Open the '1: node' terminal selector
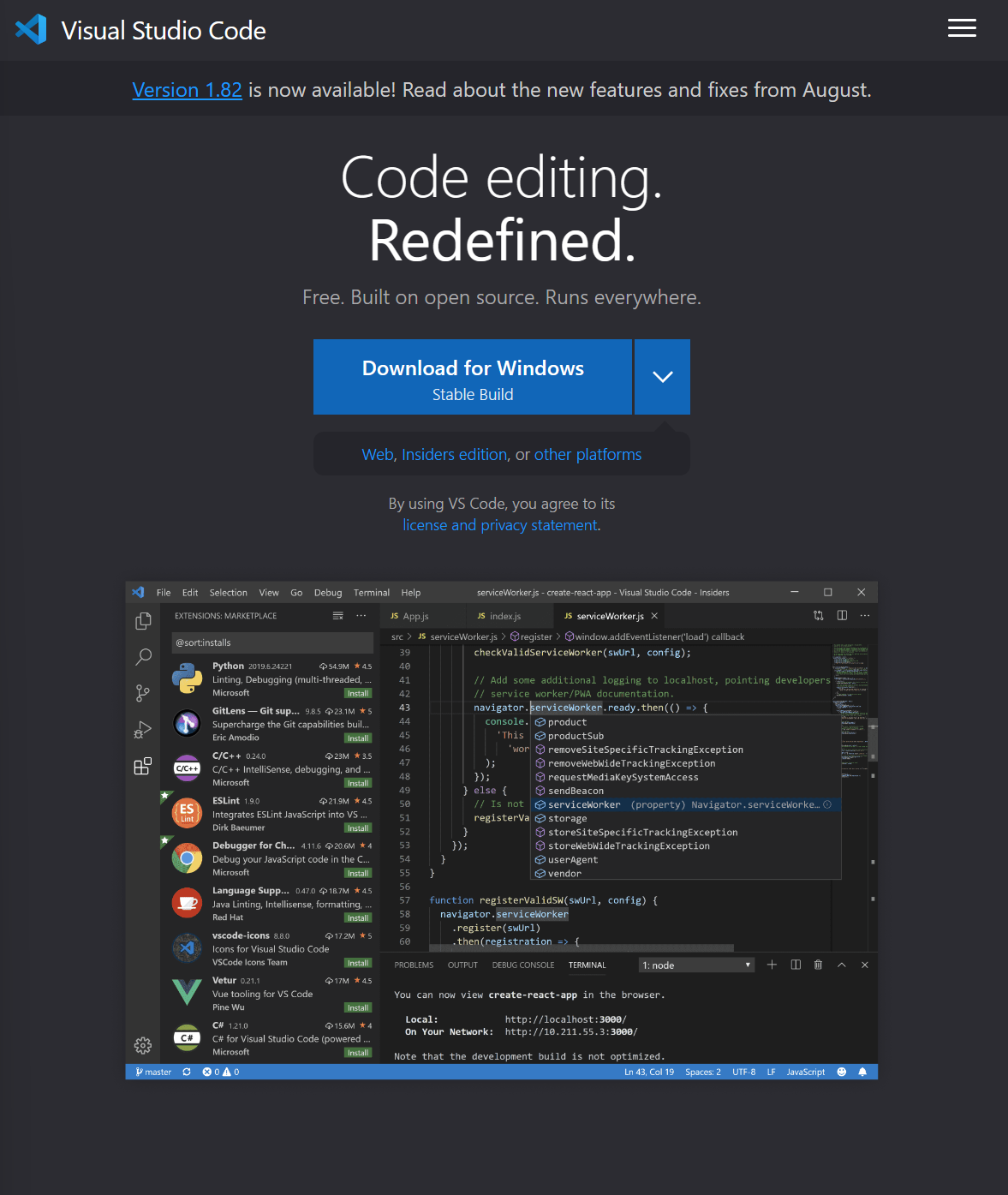The width and height of the screenshot is (1008, 1195). click(x=696, y=965)
